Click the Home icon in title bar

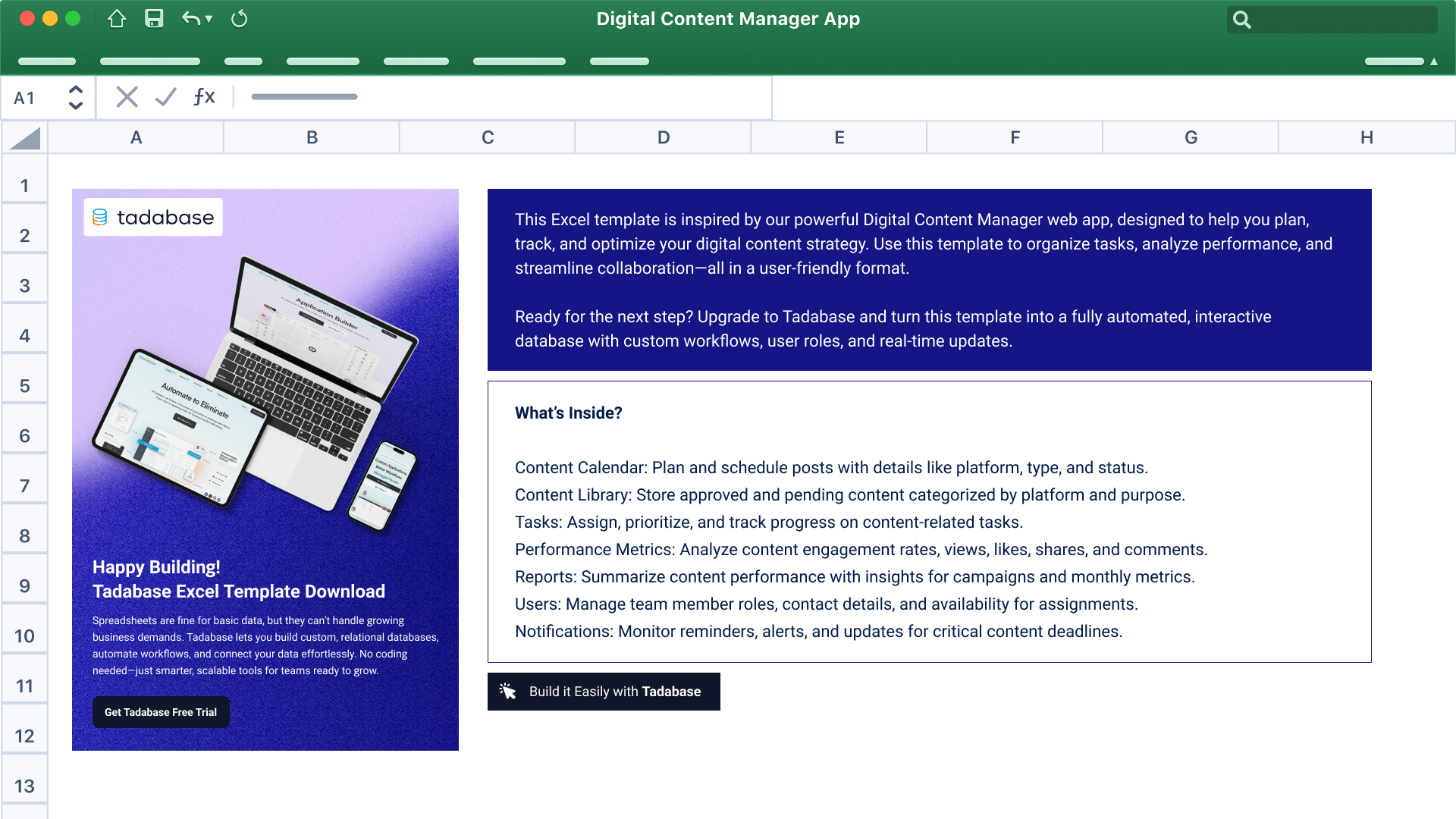pyautogui.click(x=117, y=19)
